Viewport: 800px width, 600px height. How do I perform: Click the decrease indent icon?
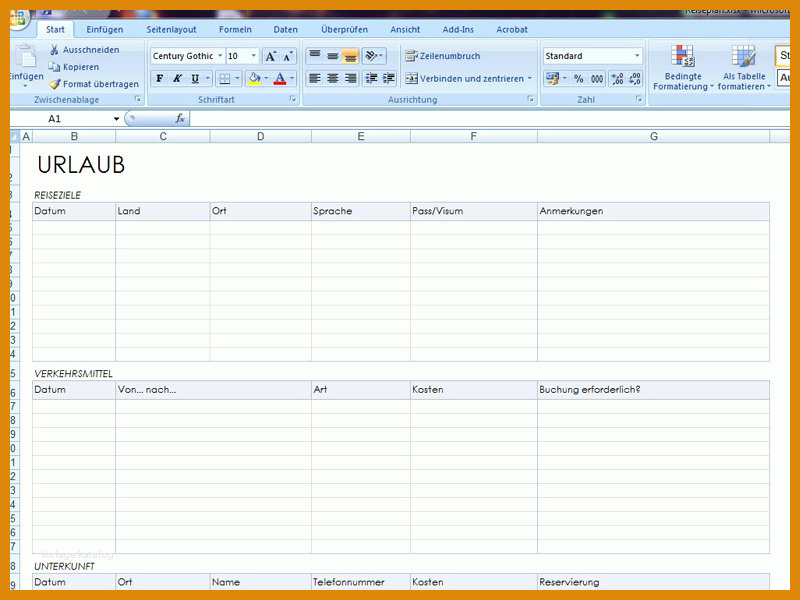coord(371,79)
